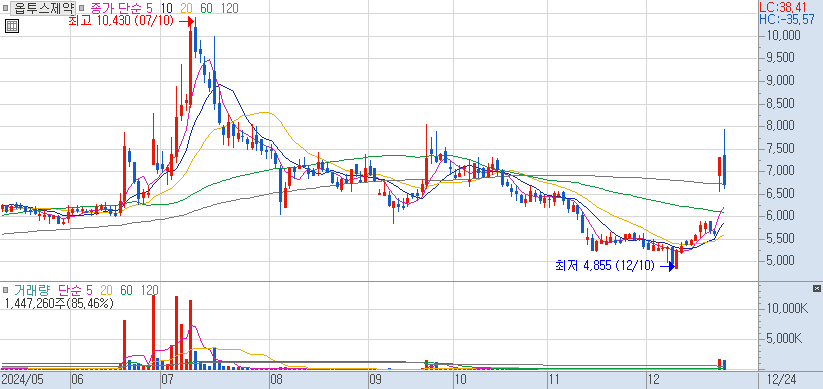Screen dimensions: 823x389
Task: Select the 종가 단순 5 moving average label
Action: click(x=121, y=8)
